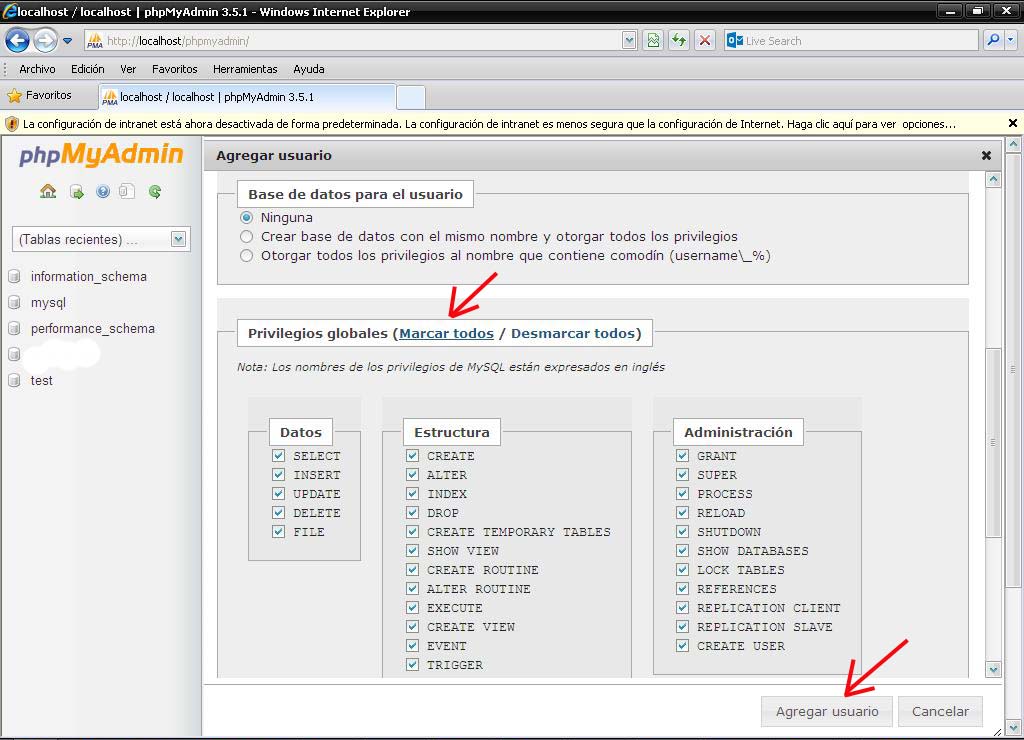The height and width of the screenshot is (740, 1024).
Task: Open the phpMyAdmin help documentation icon
Action: (103, 191)
